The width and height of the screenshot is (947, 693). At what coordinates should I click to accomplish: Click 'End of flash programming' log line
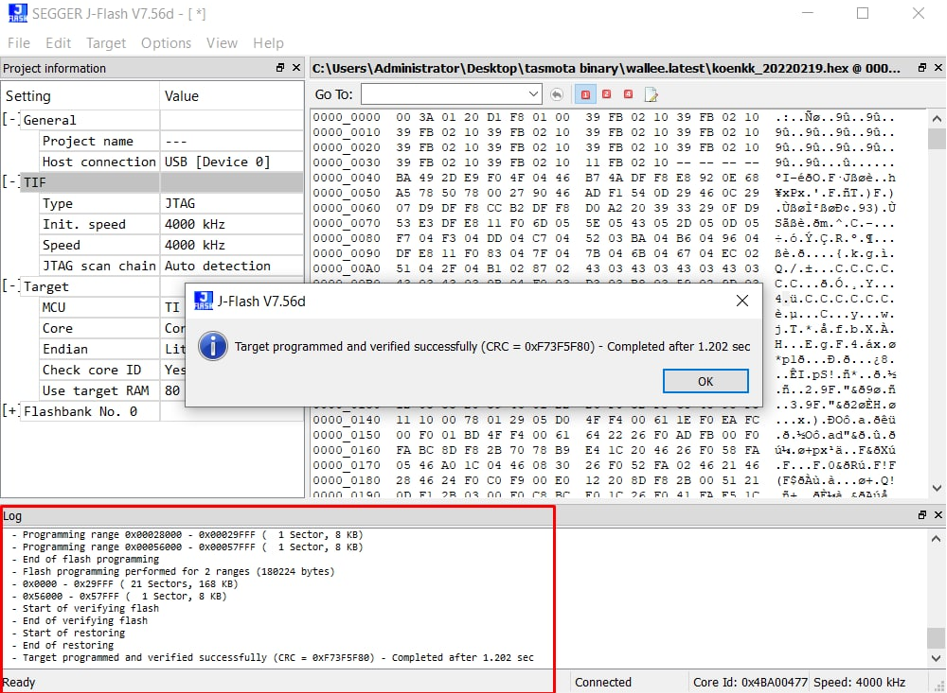[91, 559]
